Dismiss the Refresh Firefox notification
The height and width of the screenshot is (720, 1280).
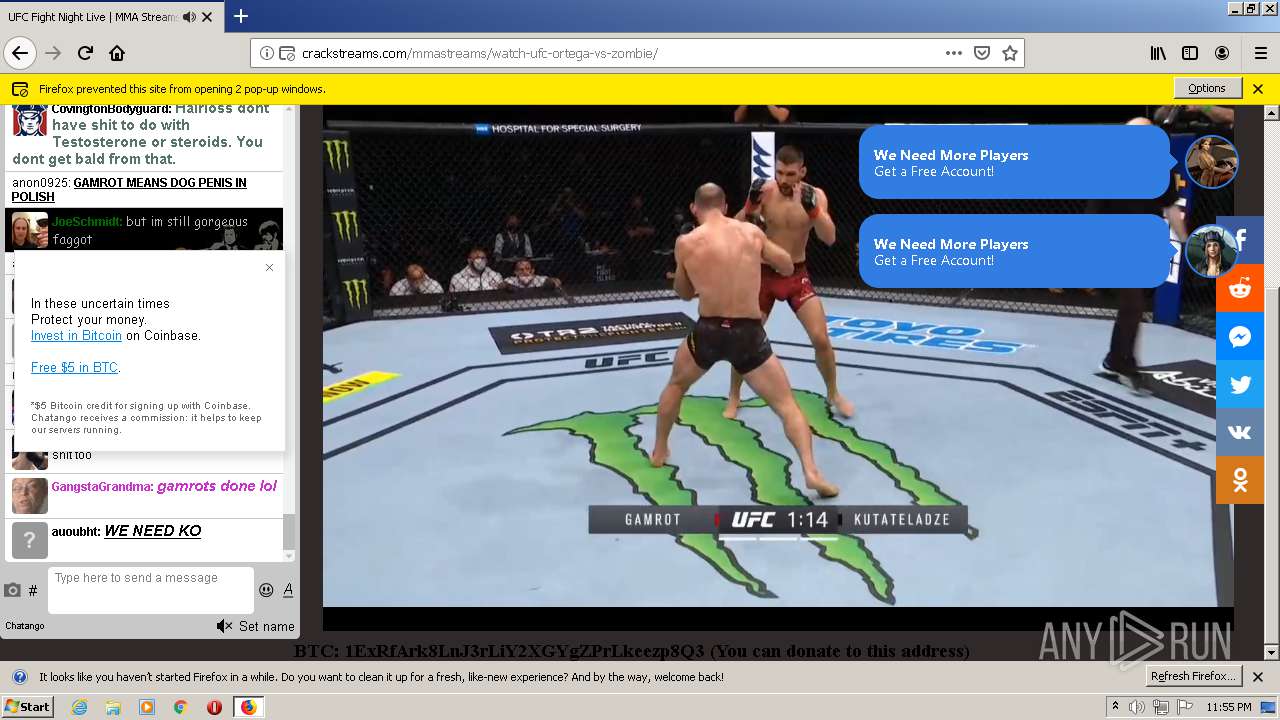click(x=1258, y=677)
